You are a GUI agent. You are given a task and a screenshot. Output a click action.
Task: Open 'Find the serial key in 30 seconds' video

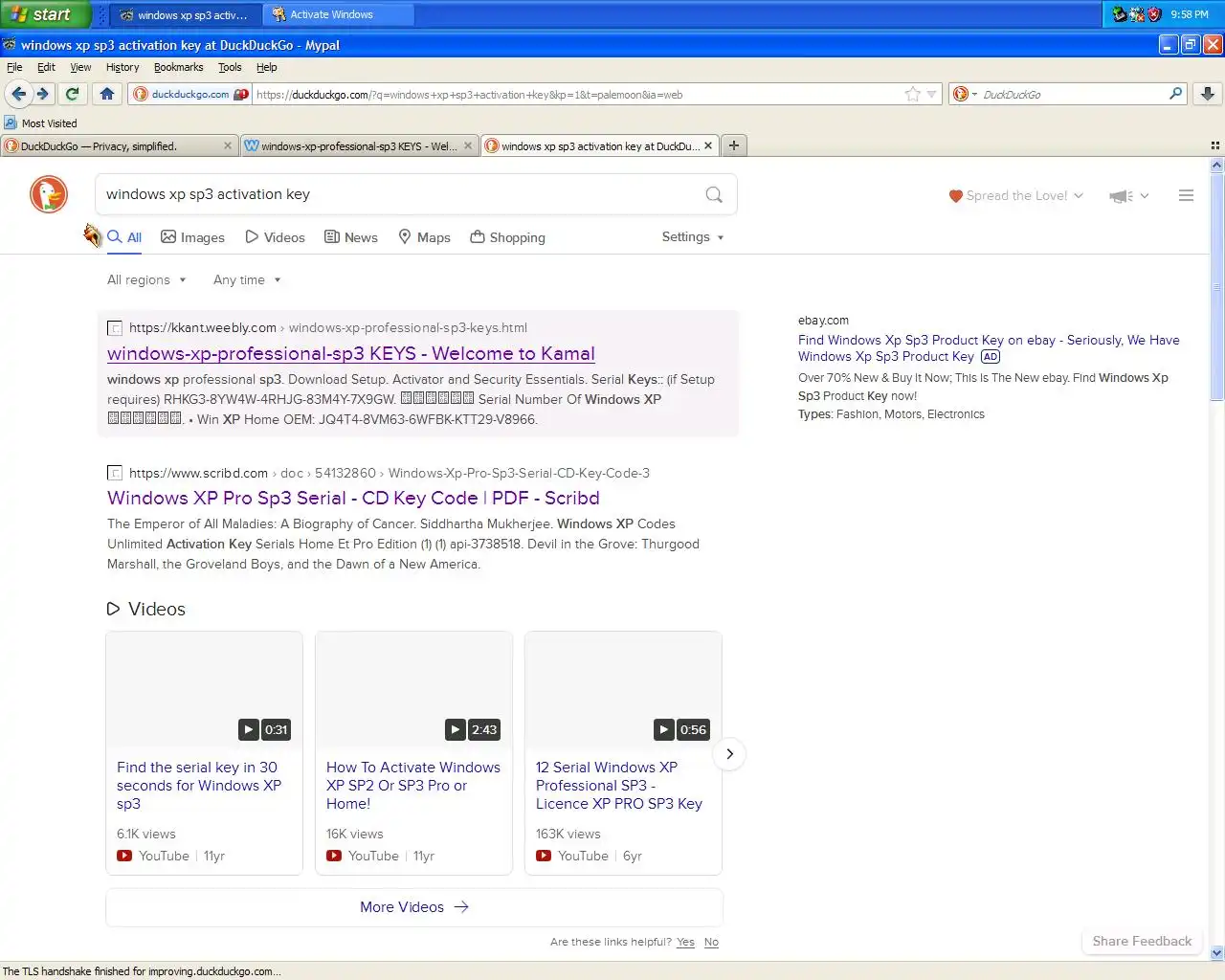199,786
